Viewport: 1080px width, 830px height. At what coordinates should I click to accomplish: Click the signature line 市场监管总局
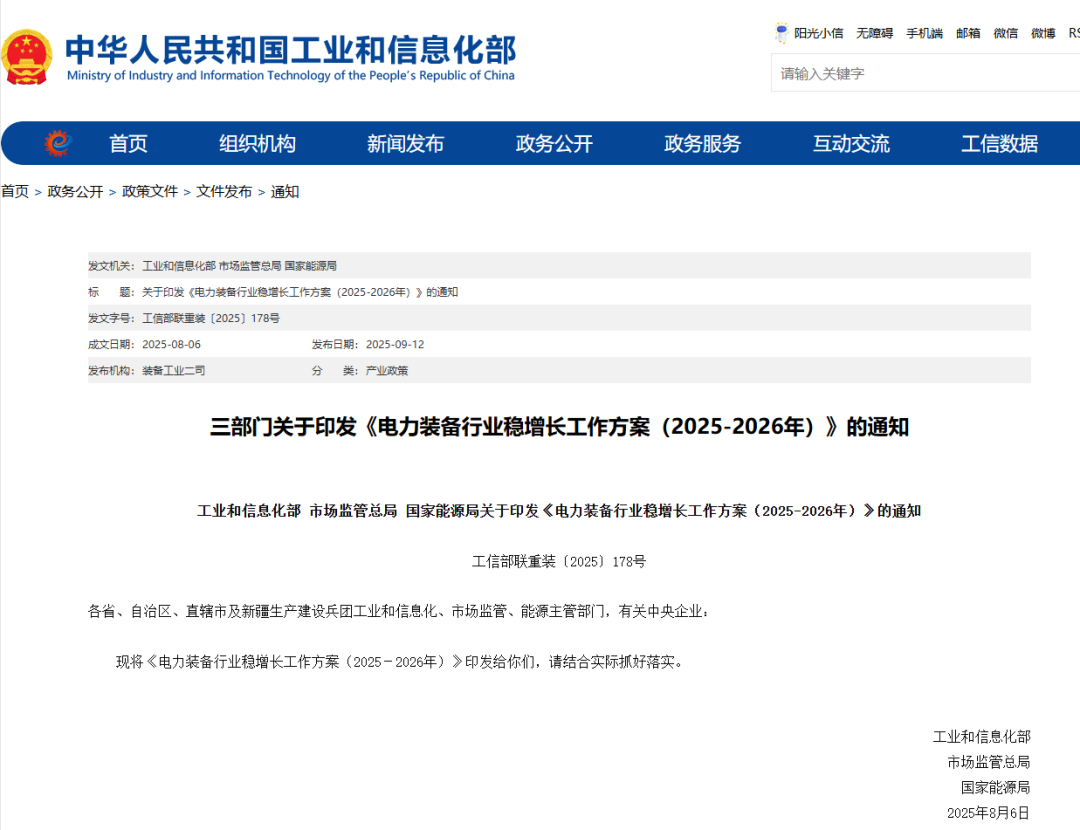(989, 762)
